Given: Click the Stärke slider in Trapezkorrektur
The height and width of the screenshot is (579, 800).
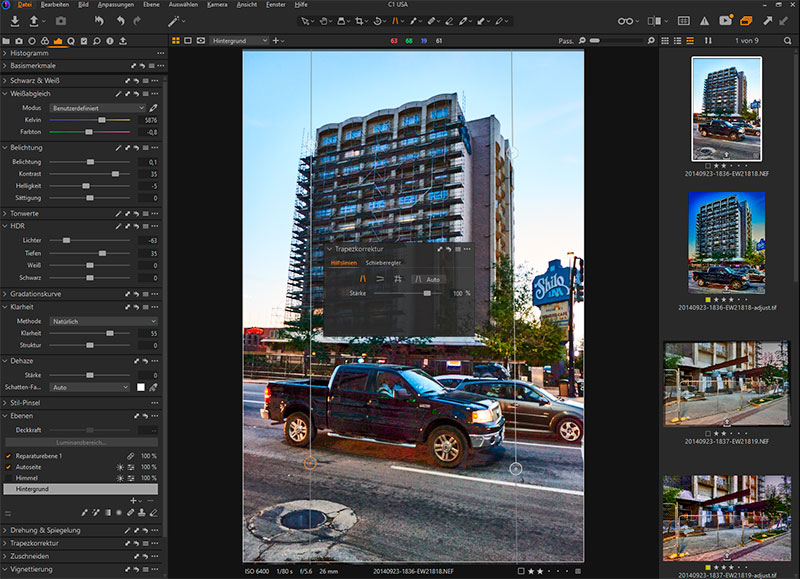Looking at the screenshot, I should 409,293.
